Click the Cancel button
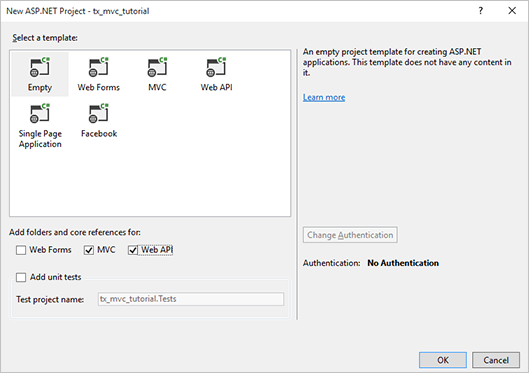529x373 pixels. pos(496,360)
